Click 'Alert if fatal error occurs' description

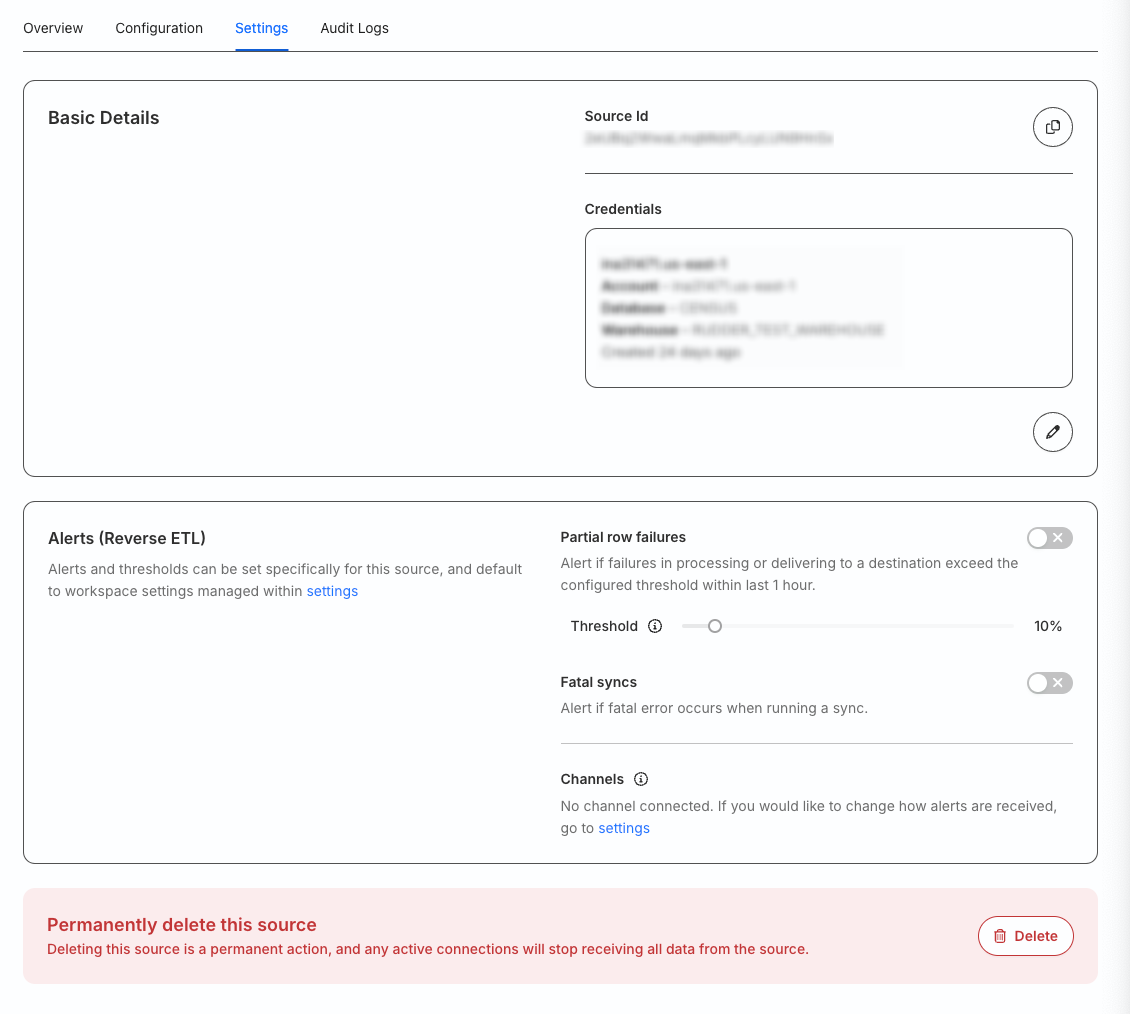(714, 708)
